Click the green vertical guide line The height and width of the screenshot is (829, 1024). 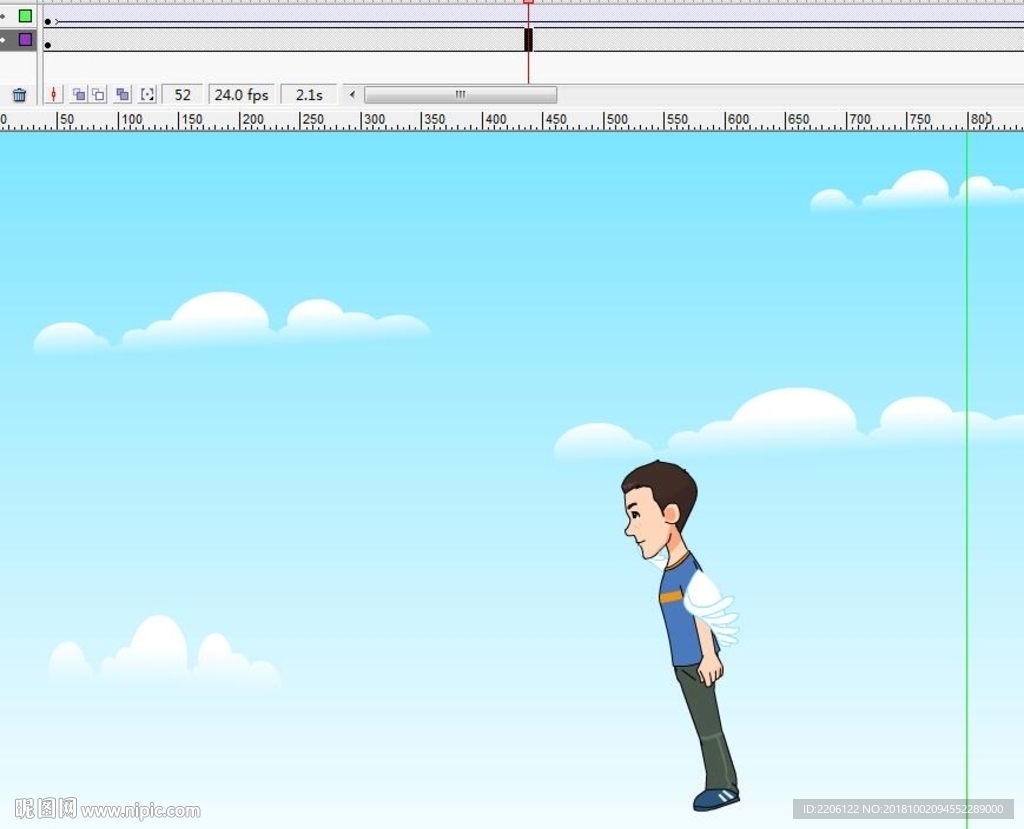[x=967, y=480]
